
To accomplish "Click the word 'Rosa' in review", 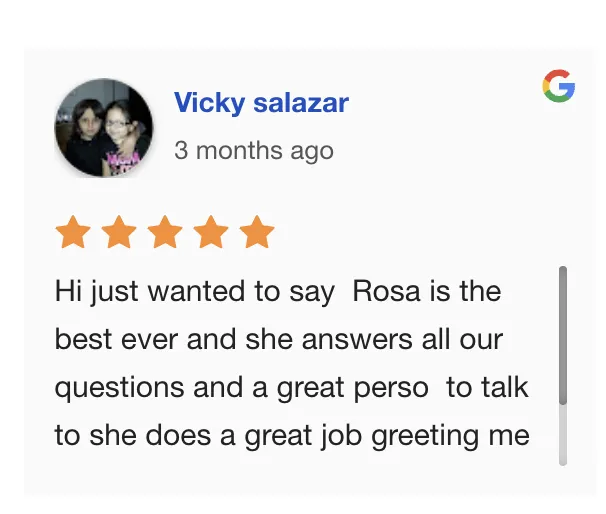I will click(386, 291).
